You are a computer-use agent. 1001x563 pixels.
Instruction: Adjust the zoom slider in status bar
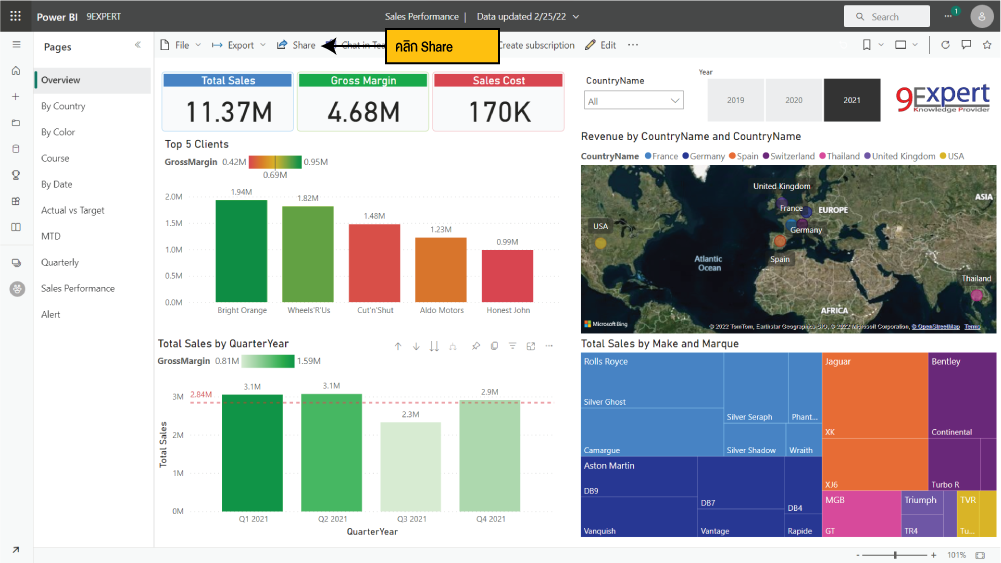tap(896, 555)
